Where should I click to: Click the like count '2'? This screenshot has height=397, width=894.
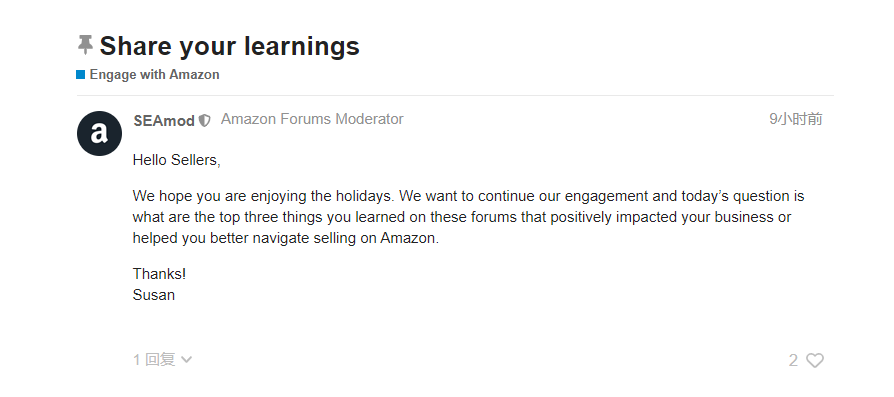click(793, 360)
